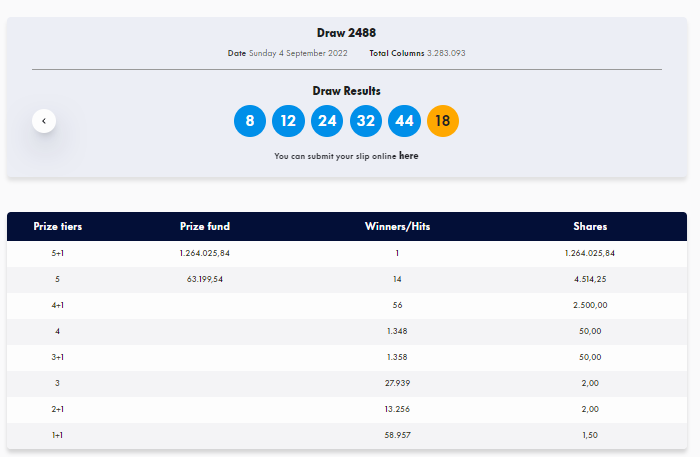Screen dimensions: 700x457
Task: Select the '5+1' prize tier cell
Action: 58,253
